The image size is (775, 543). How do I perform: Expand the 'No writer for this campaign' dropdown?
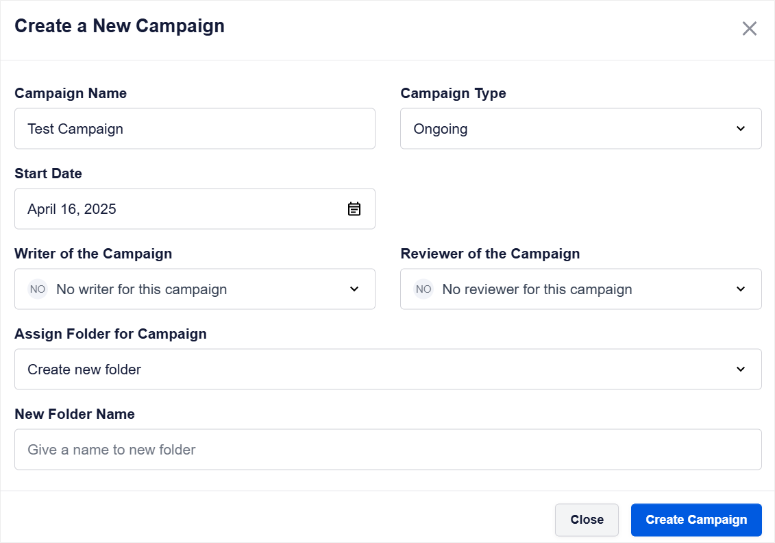point(195,289)
